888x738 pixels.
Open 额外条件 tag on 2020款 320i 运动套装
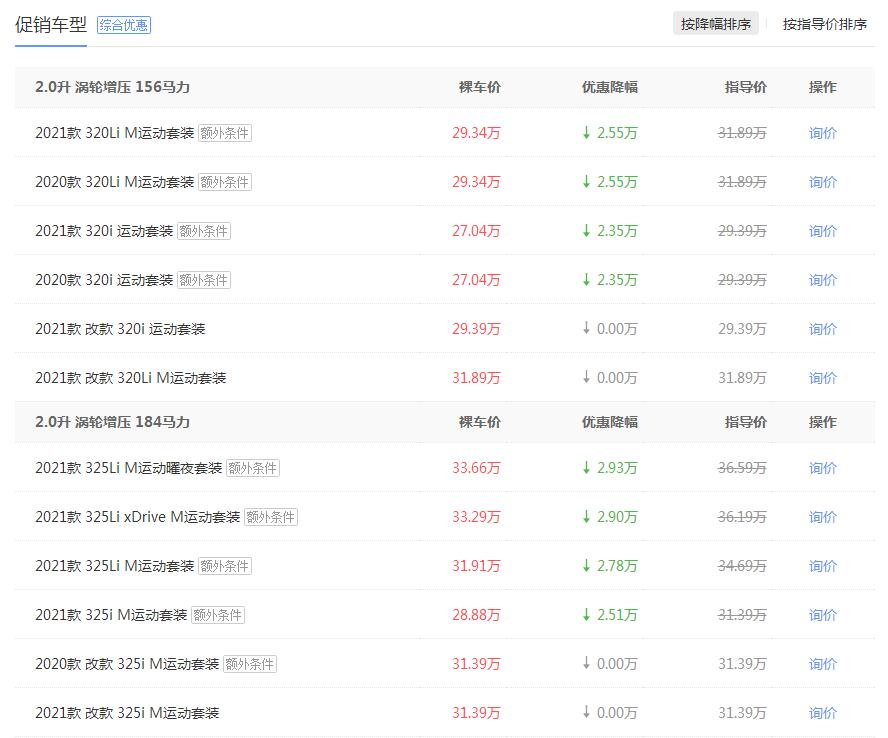pyautogui.click(x=204, y=280)
